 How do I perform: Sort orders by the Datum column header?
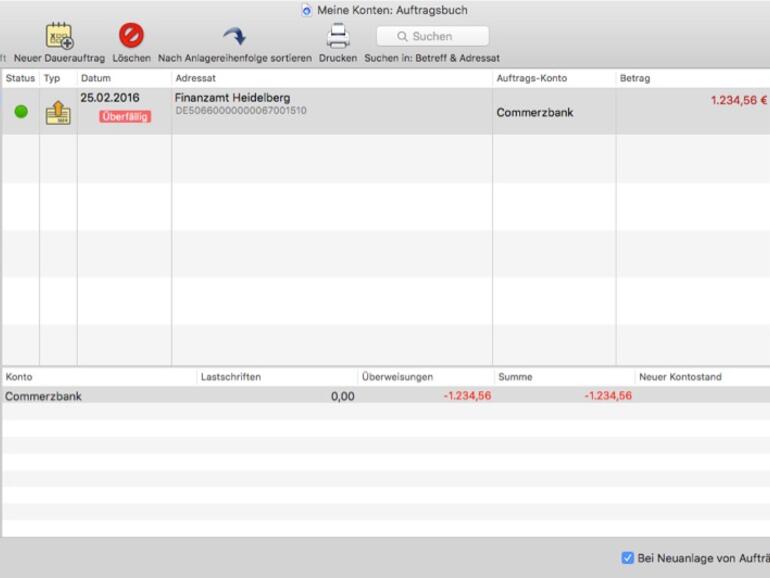124,78
